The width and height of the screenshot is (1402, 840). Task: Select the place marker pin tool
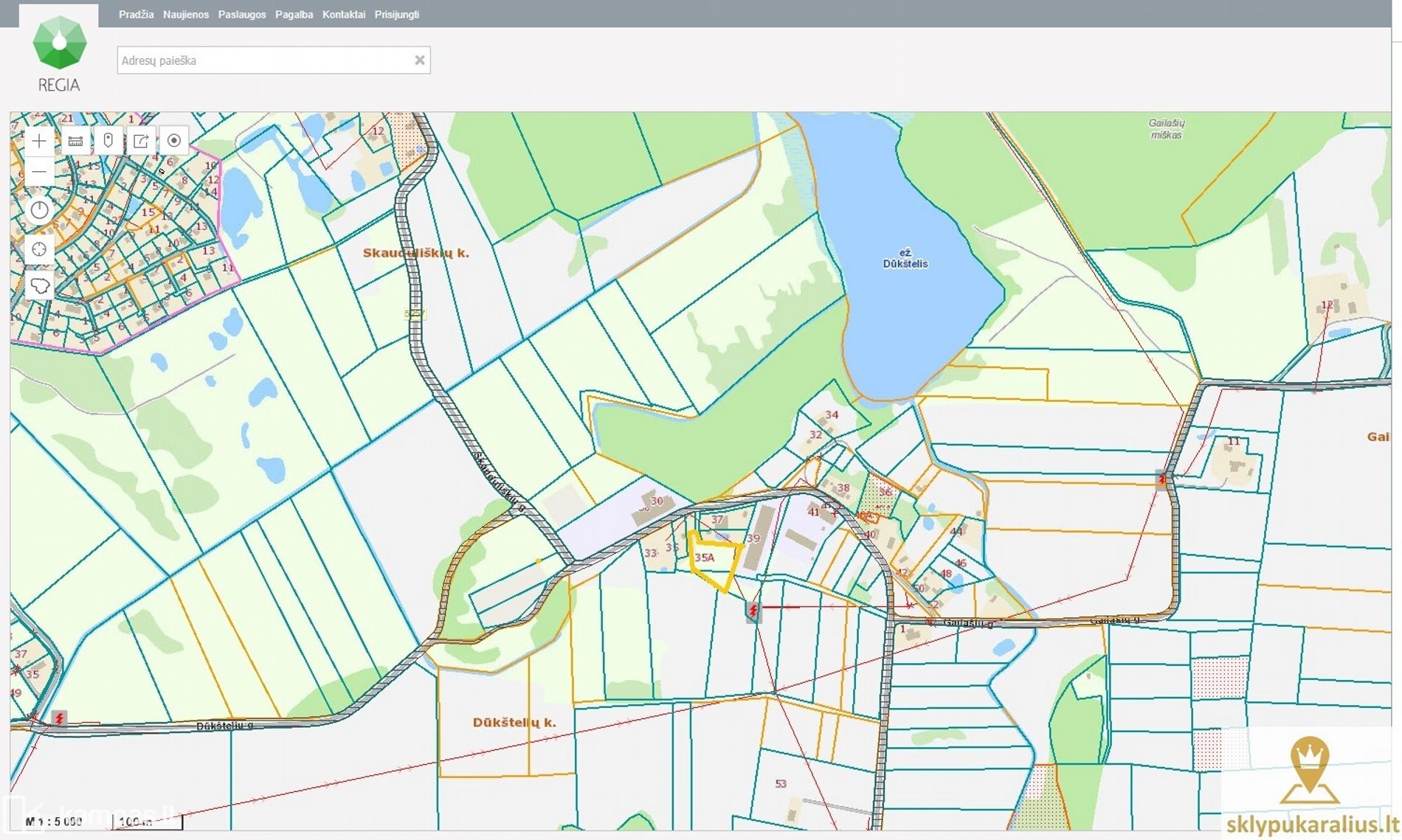(108, 141)
